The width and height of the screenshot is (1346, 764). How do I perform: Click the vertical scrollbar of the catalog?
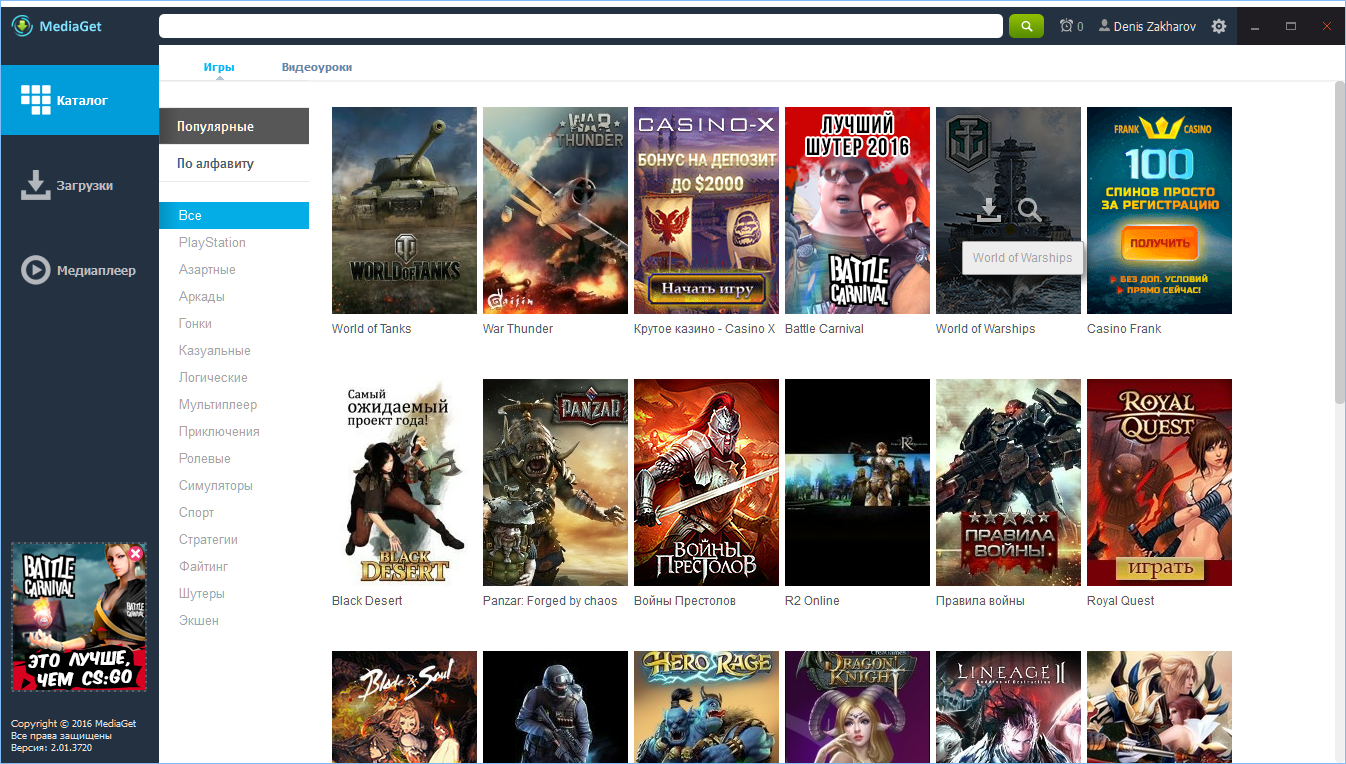(x=1340, y=240)
